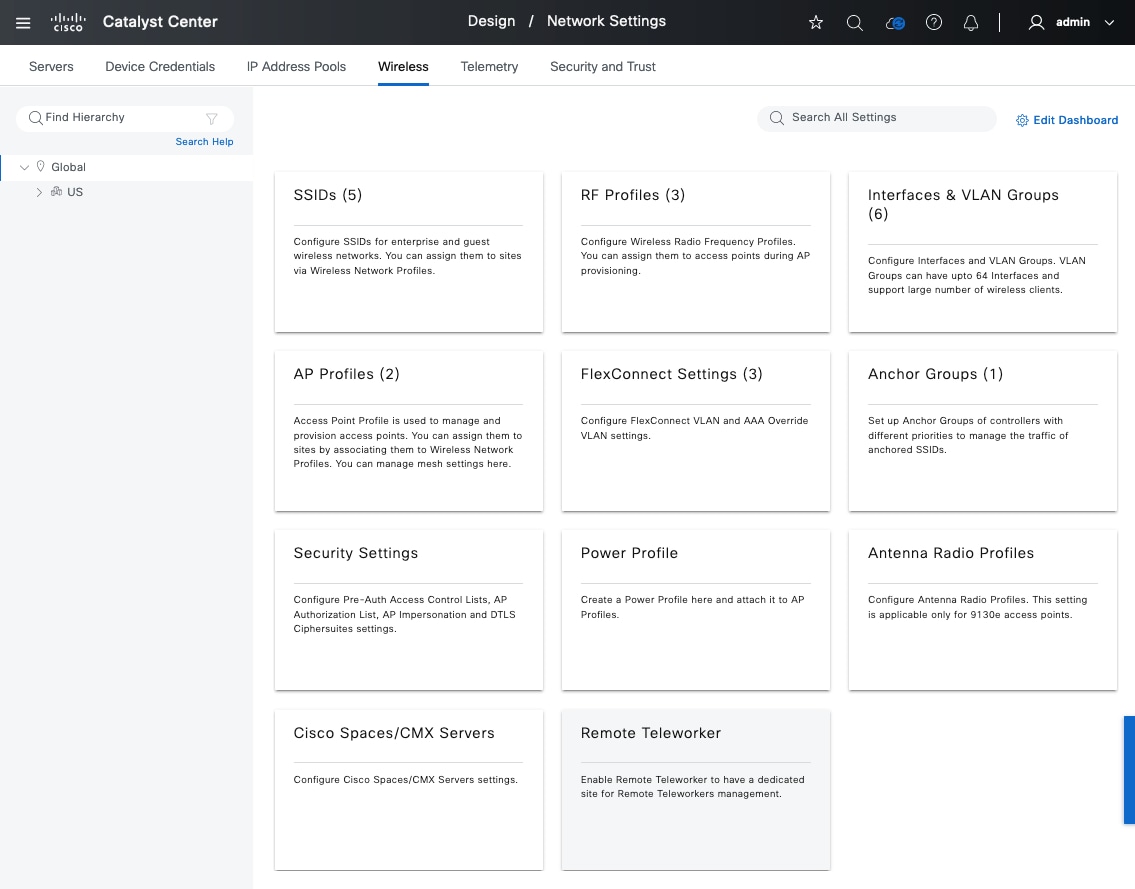Viewport: 1135px width, 889px height.
Task: Click the favorites star icon
Action: (816, 22)
